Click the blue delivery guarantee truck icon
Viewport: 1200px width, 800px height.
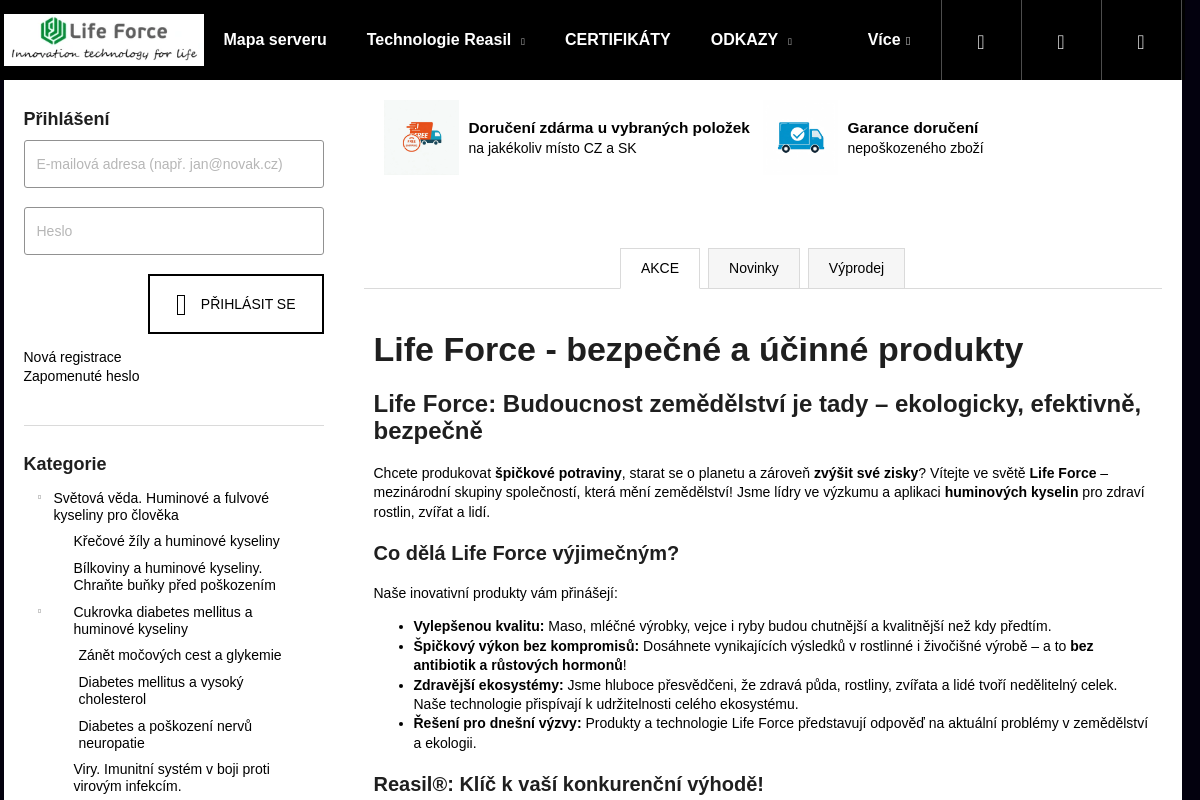800,137
